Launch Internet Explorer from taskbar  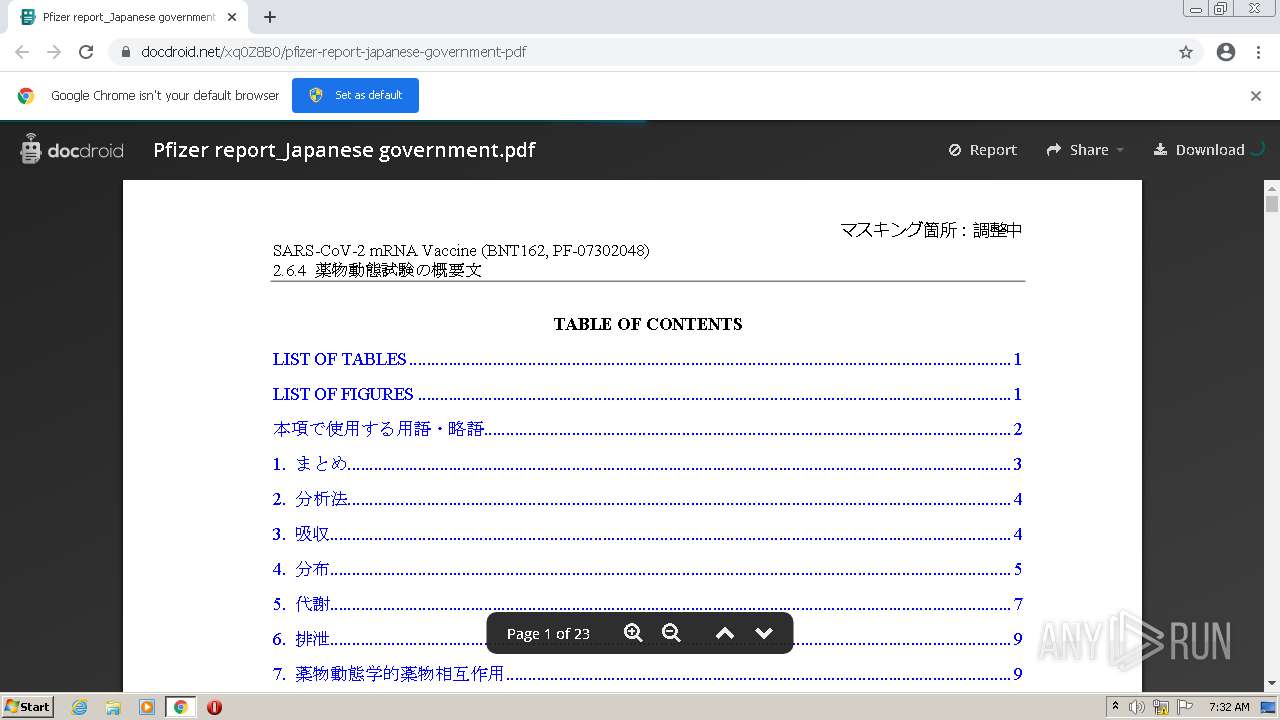80,707
